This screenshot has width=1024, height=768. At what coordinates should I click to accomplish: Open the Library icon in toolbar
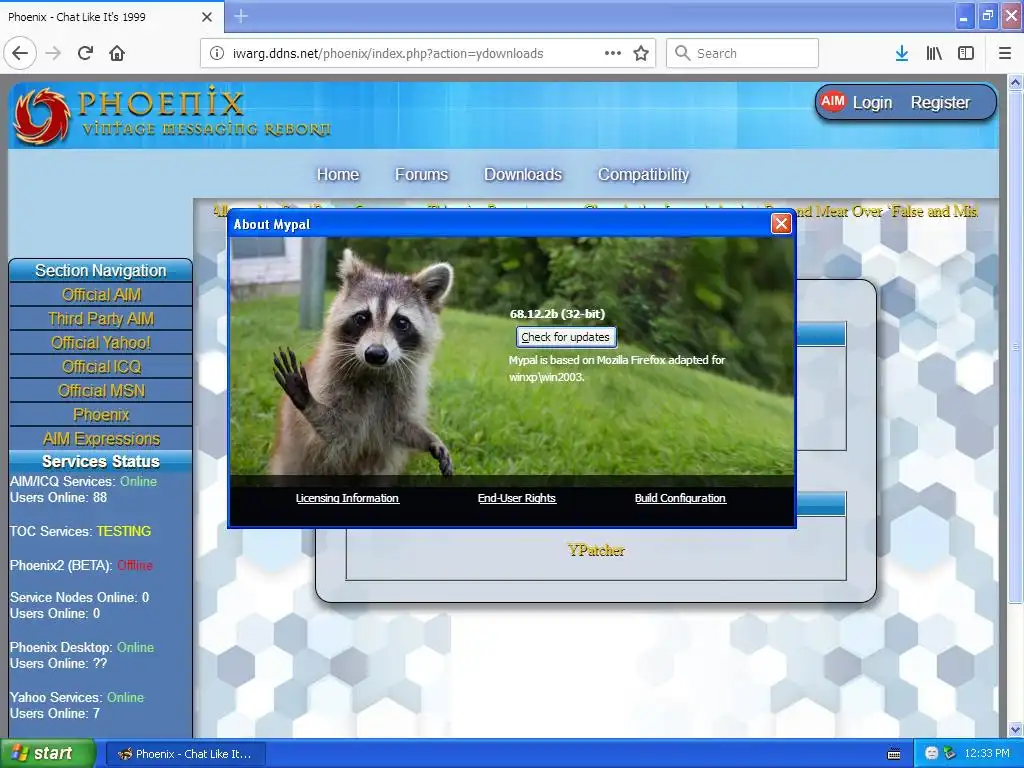(x=934, y=54)
